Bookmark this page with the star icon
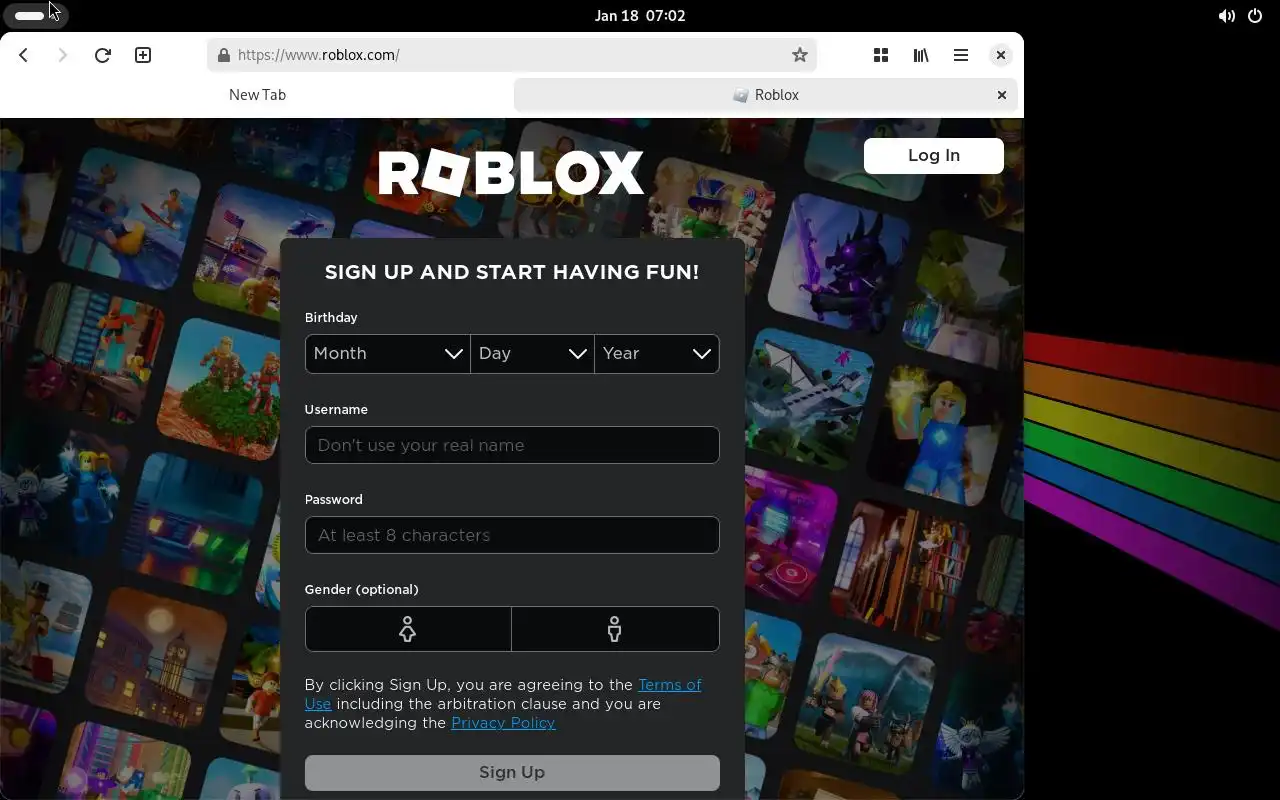Viewport: 1280px width, 800px height. click(x=799, y=55)
